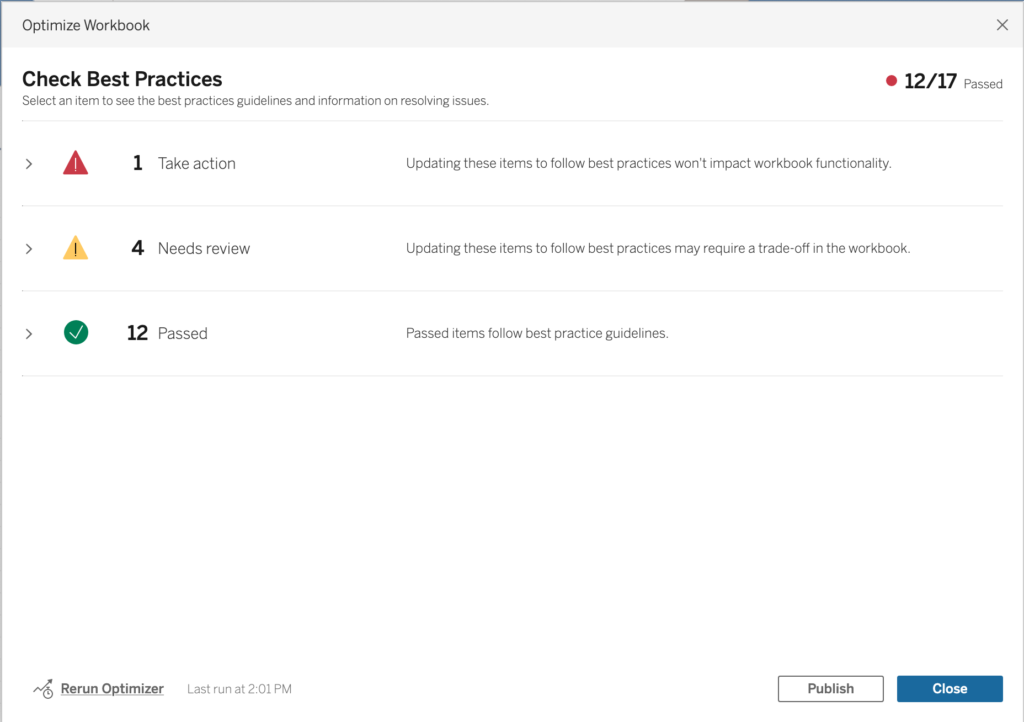
Task: Close the dialog with the top-right X
Action: pos(1002,25)
